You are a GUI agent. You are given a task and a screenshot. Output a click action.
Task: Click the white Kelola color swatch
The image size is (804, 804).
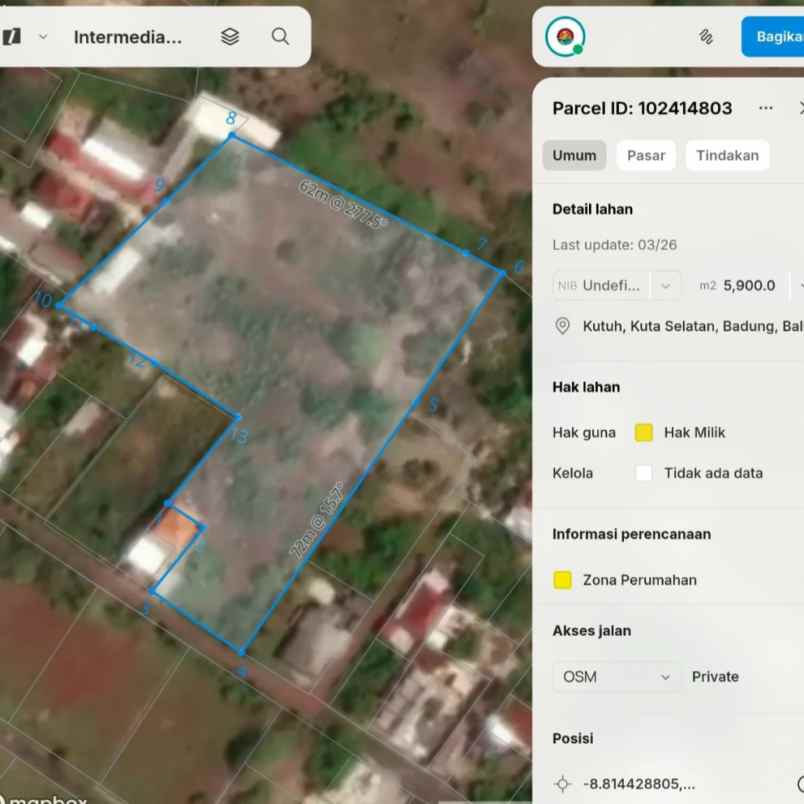click(644, 473)
